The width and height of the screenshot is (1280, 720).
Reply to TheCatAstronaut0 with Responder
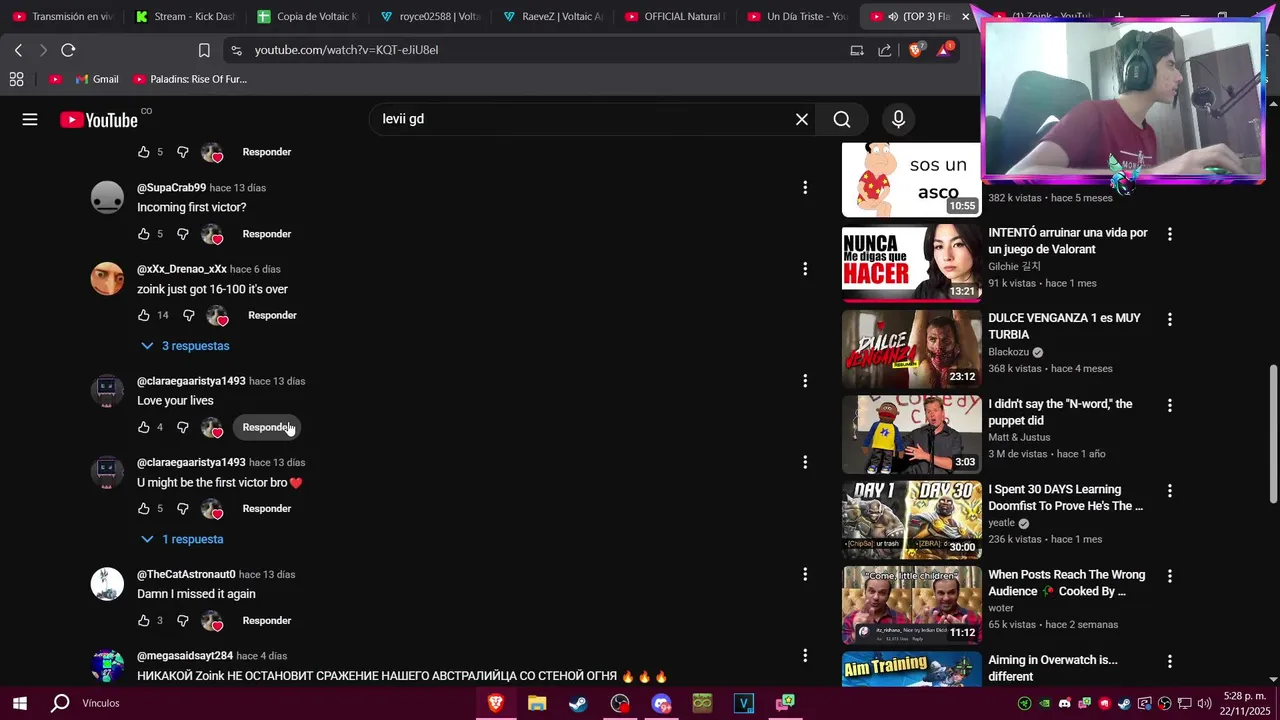pos(267,621)
